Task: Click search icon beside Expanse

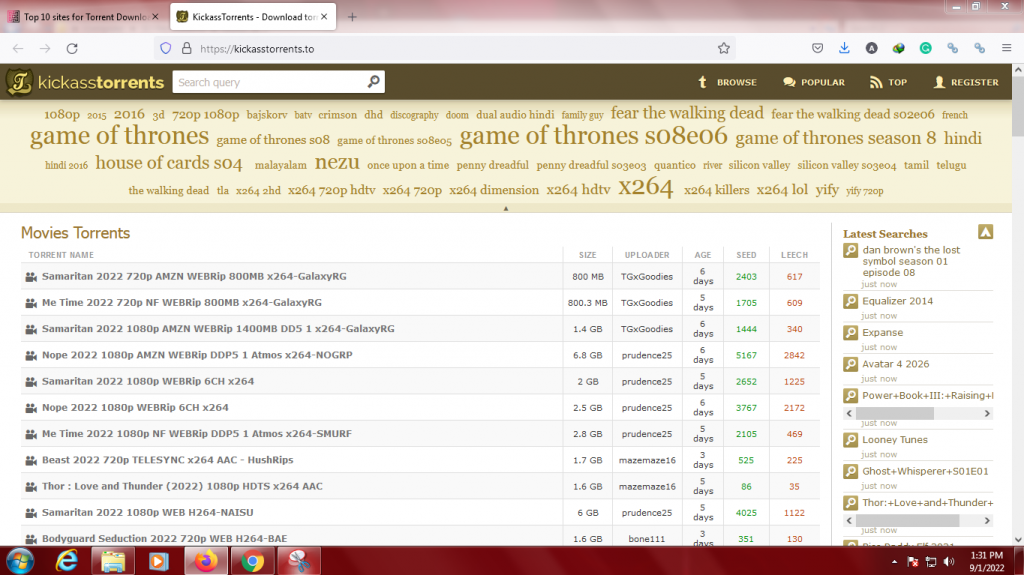Action: click(x=850, y=333)
